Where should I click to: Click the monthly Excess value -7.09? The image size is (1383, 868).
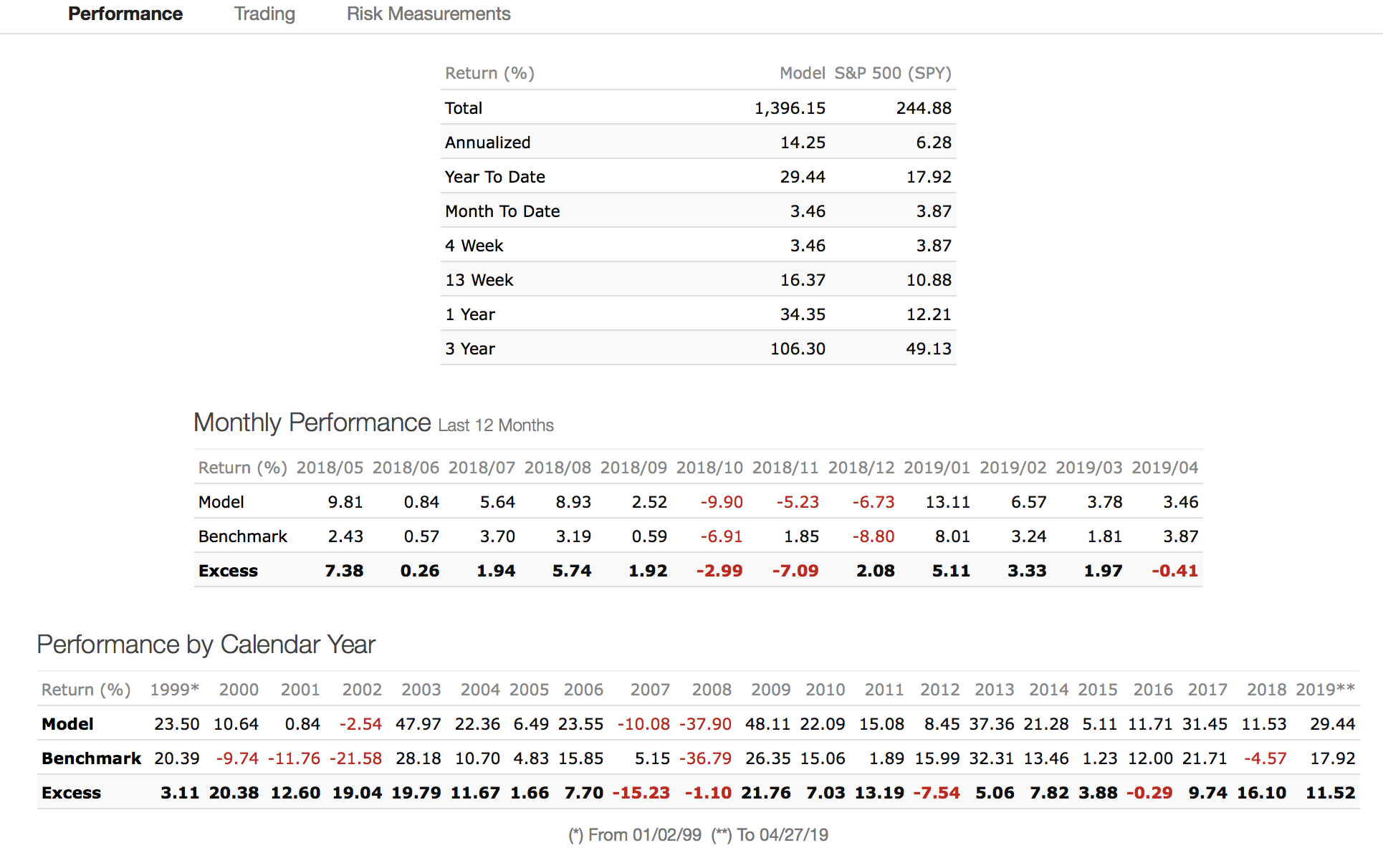click(795, 571)
